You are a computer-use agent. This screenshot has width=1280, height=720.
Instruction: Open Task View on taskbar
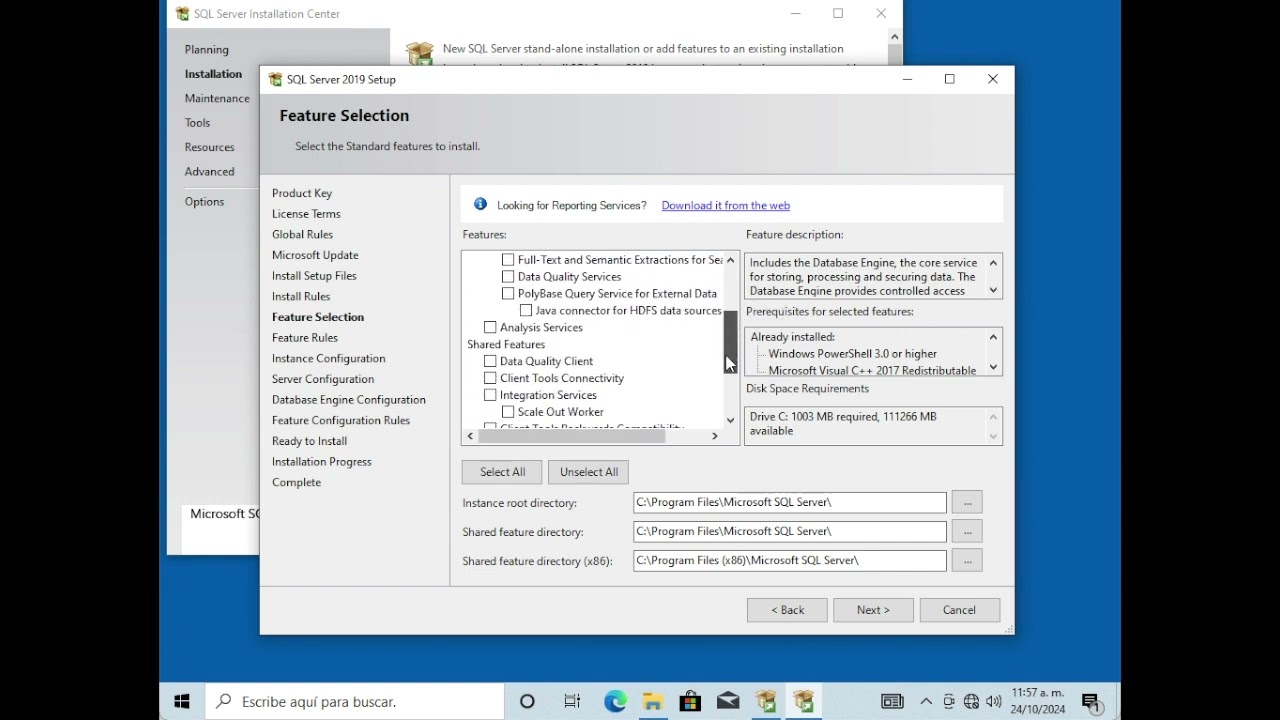coord(572,702)
